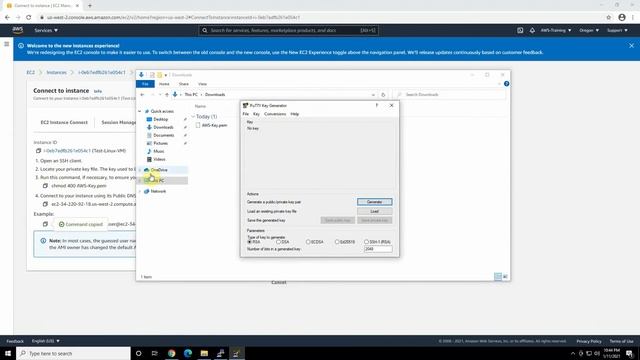The image size is (640, 360).
Task: Select the RSA key type radio button
Action: click(x=249, y=242)
